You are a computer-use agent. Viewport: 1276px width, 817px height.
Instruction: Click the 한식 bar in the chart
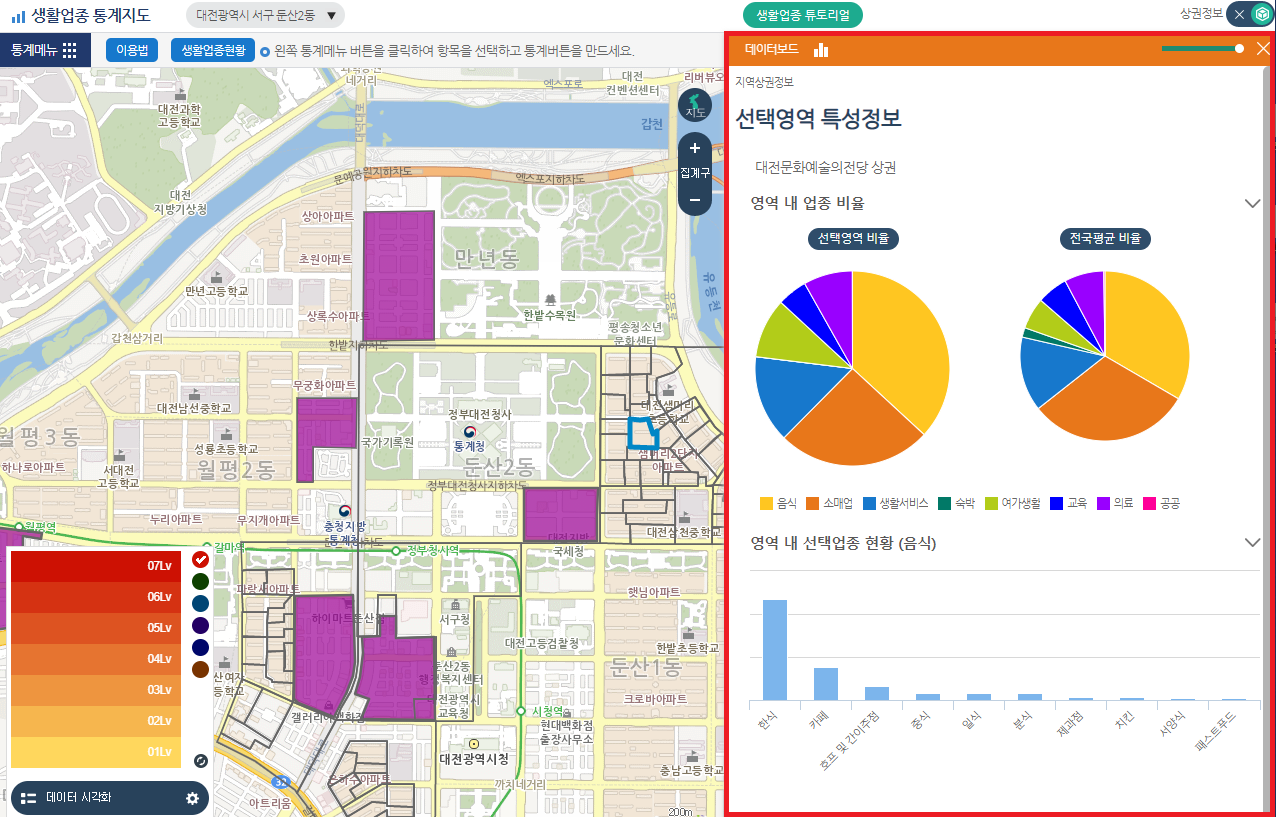pyautogui.click(x=775, y=649)
